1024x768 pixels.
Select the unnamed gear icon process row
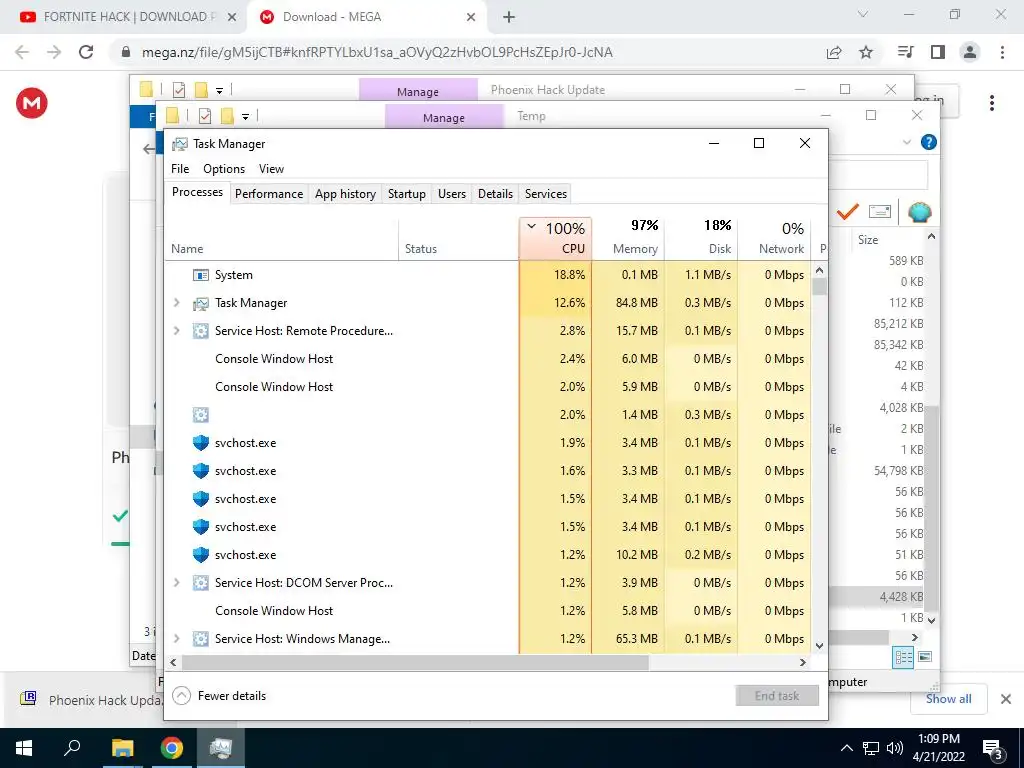487,415
